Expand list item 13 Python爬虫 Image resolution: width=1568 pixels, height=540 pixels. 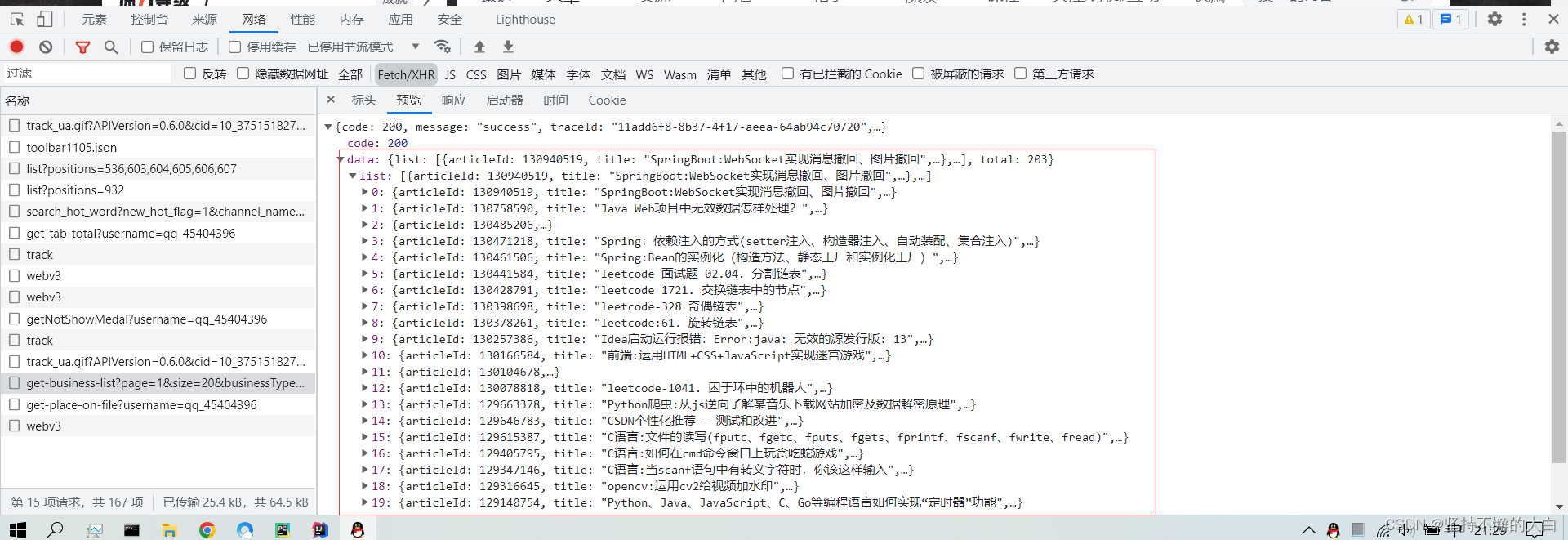click(x=365, y=404)
